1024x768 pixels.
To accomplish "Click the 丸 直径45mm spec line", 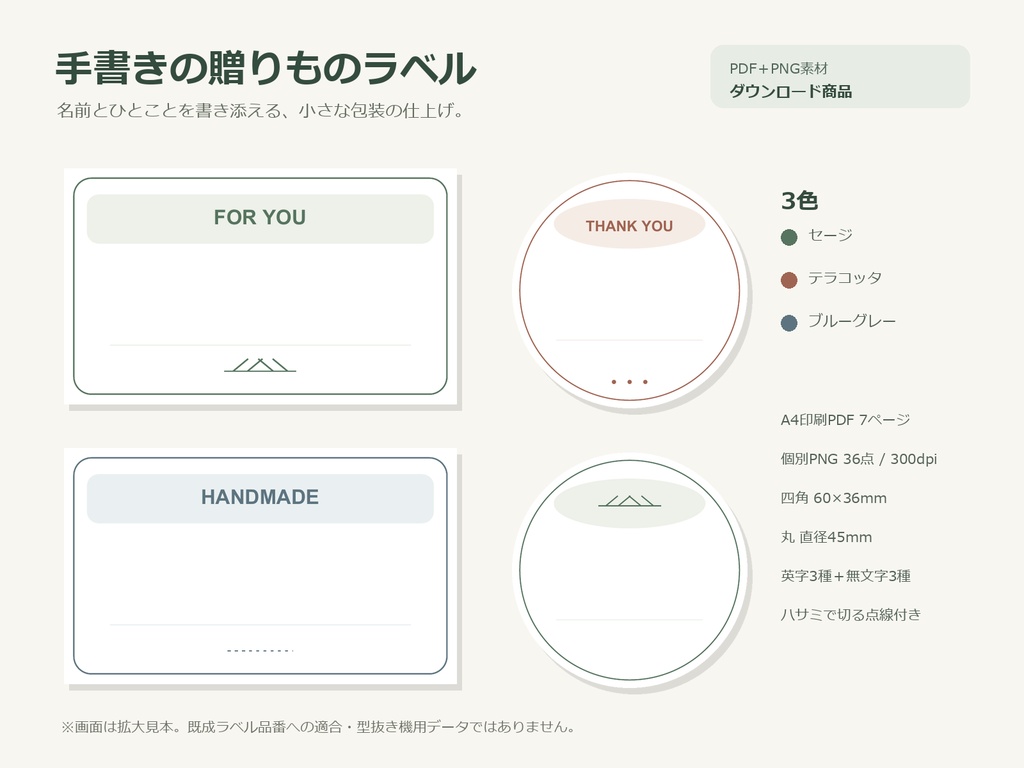I will [826, 537].
